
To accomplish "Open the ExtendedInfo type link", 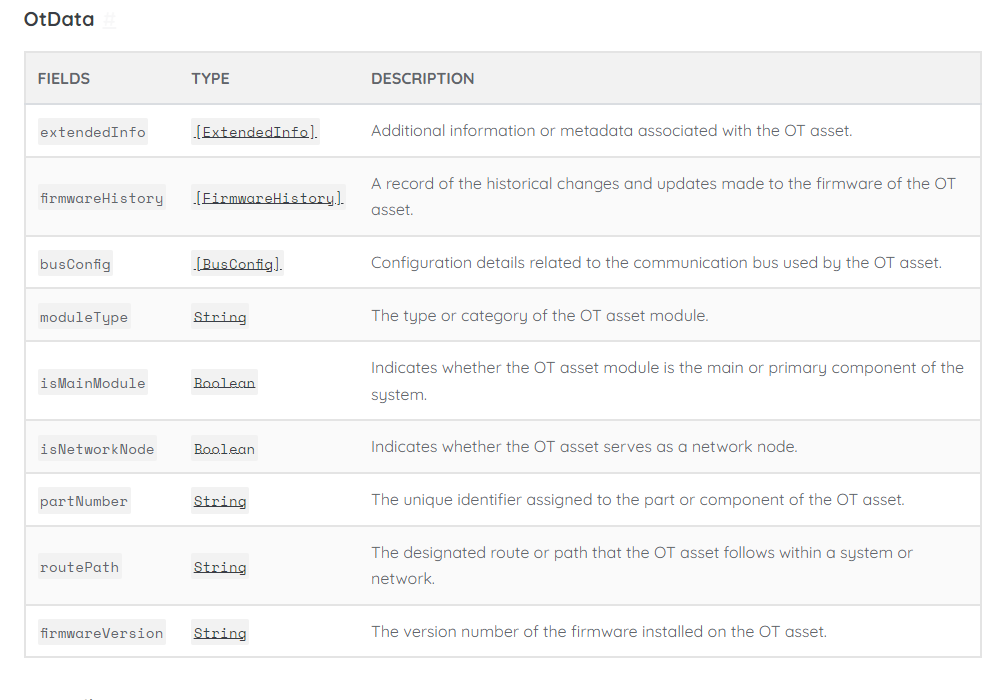I will click(255, 132).
